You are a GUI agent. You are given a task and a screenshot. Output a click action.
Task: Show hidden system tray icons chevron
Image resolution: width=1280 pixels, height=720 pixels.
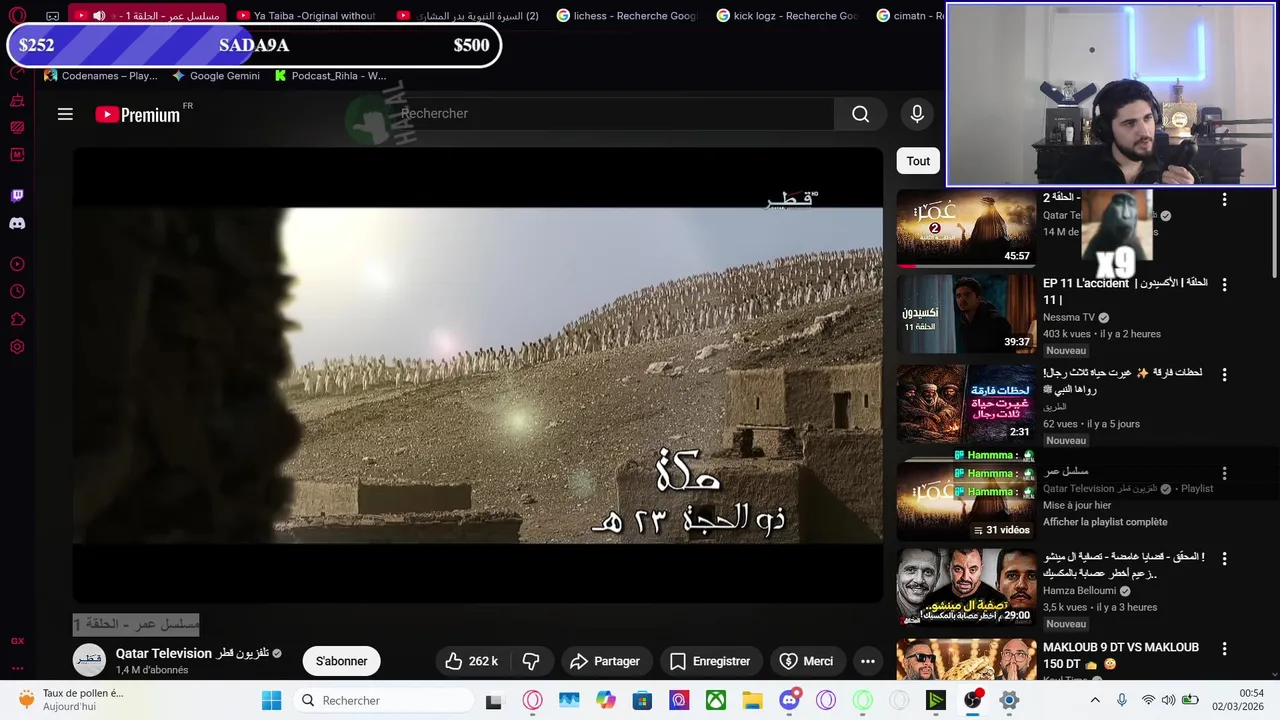point(1095,701)
